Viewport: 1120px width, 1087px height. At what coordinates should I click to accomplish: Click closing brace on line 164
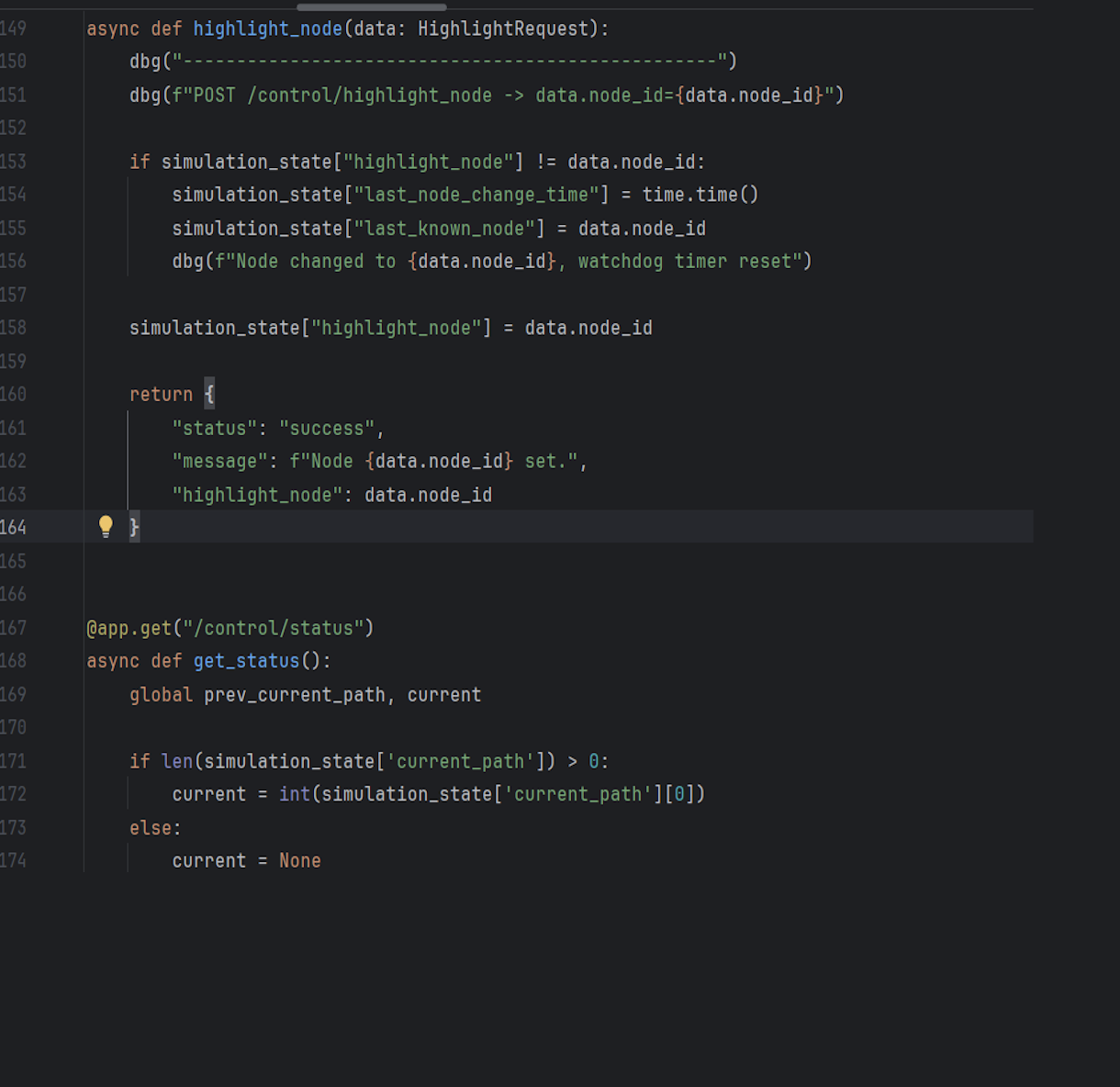[x=134, y=527]
